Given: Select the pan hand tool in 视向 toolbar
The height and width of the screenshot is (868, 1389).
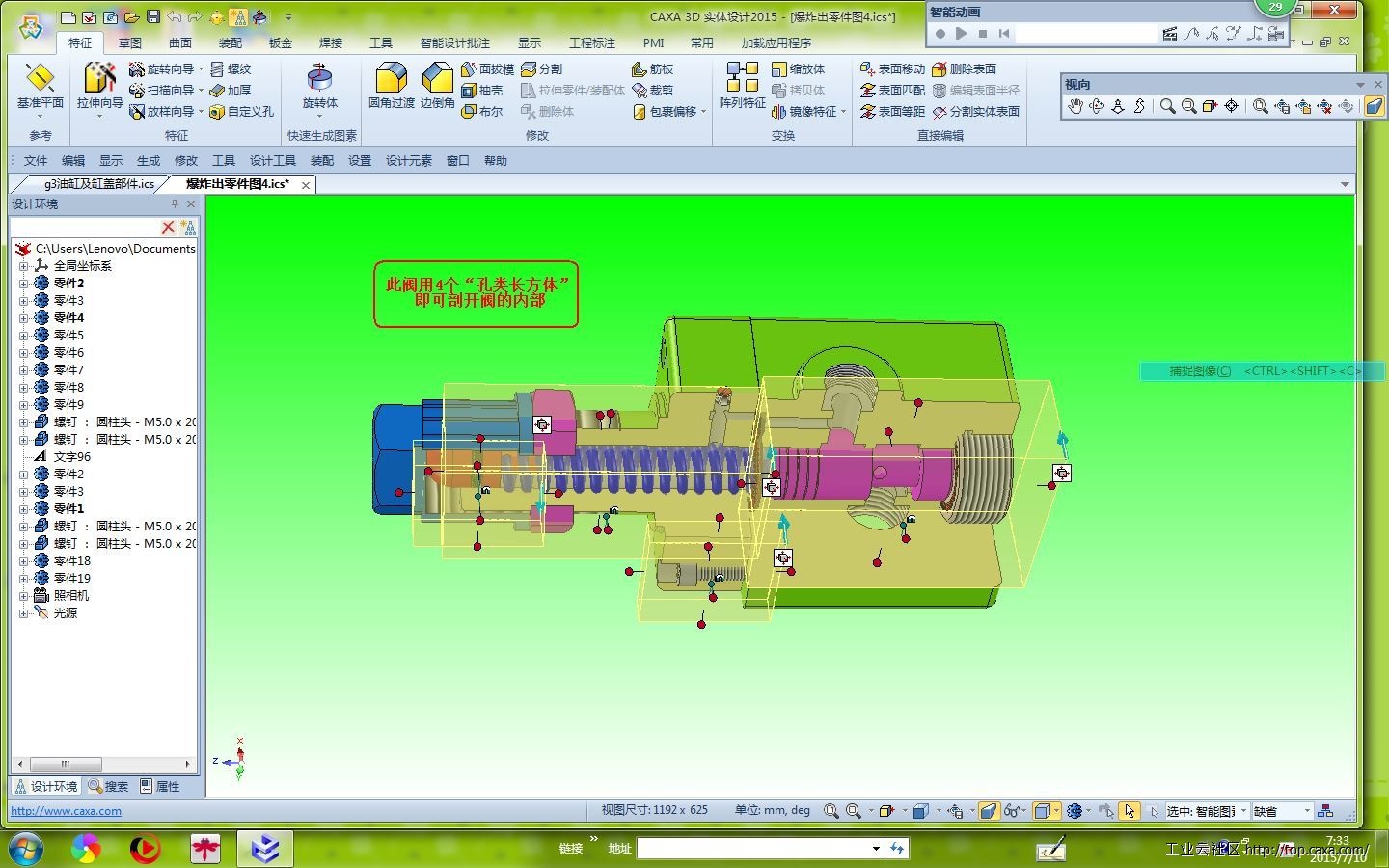Looking at the screenshot, I should click(1075, 106).
